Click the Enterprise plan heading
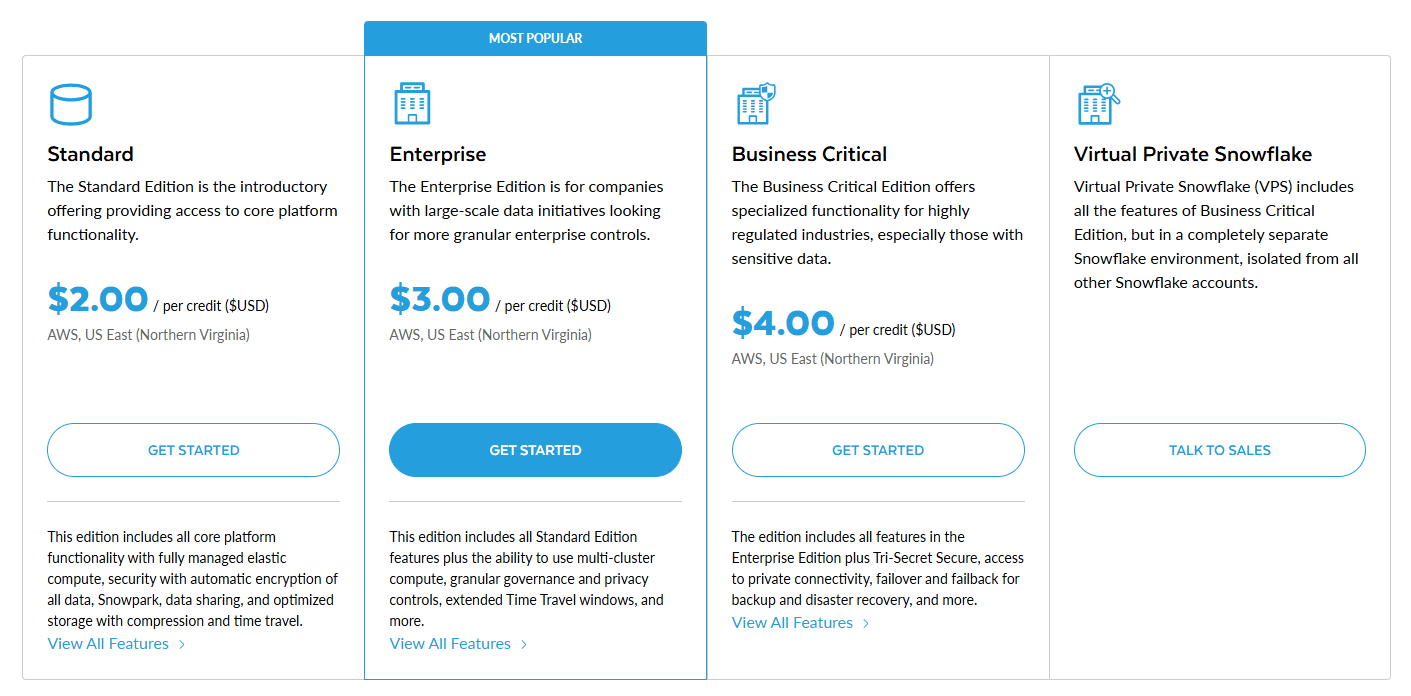Image resolution: width=1411 pixels, height=696 pixels. [x=438, y=154]
